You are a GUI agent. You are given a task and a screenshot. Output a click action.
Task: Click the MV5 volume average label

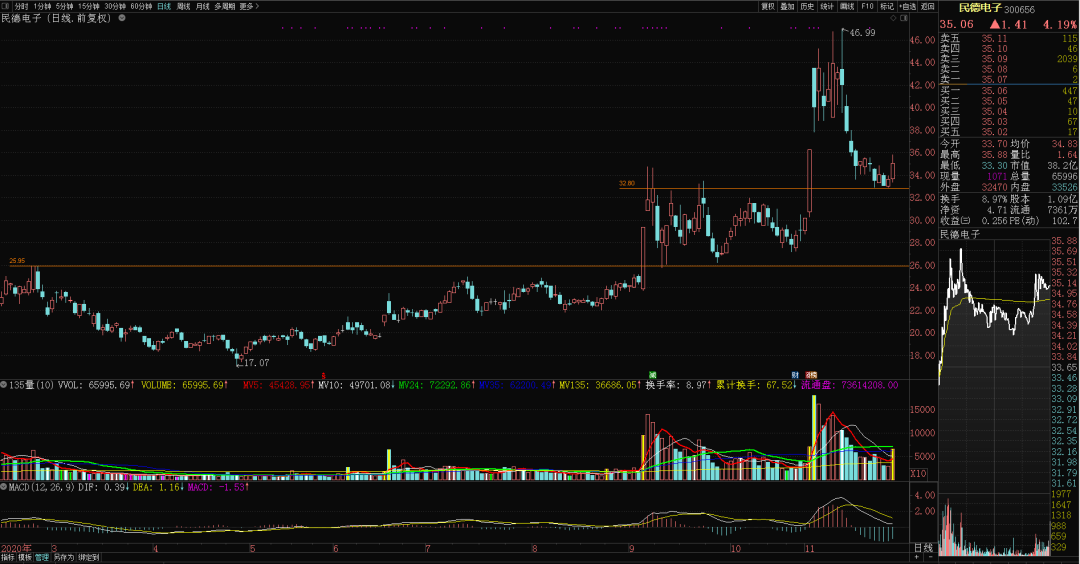coord(277,385)
